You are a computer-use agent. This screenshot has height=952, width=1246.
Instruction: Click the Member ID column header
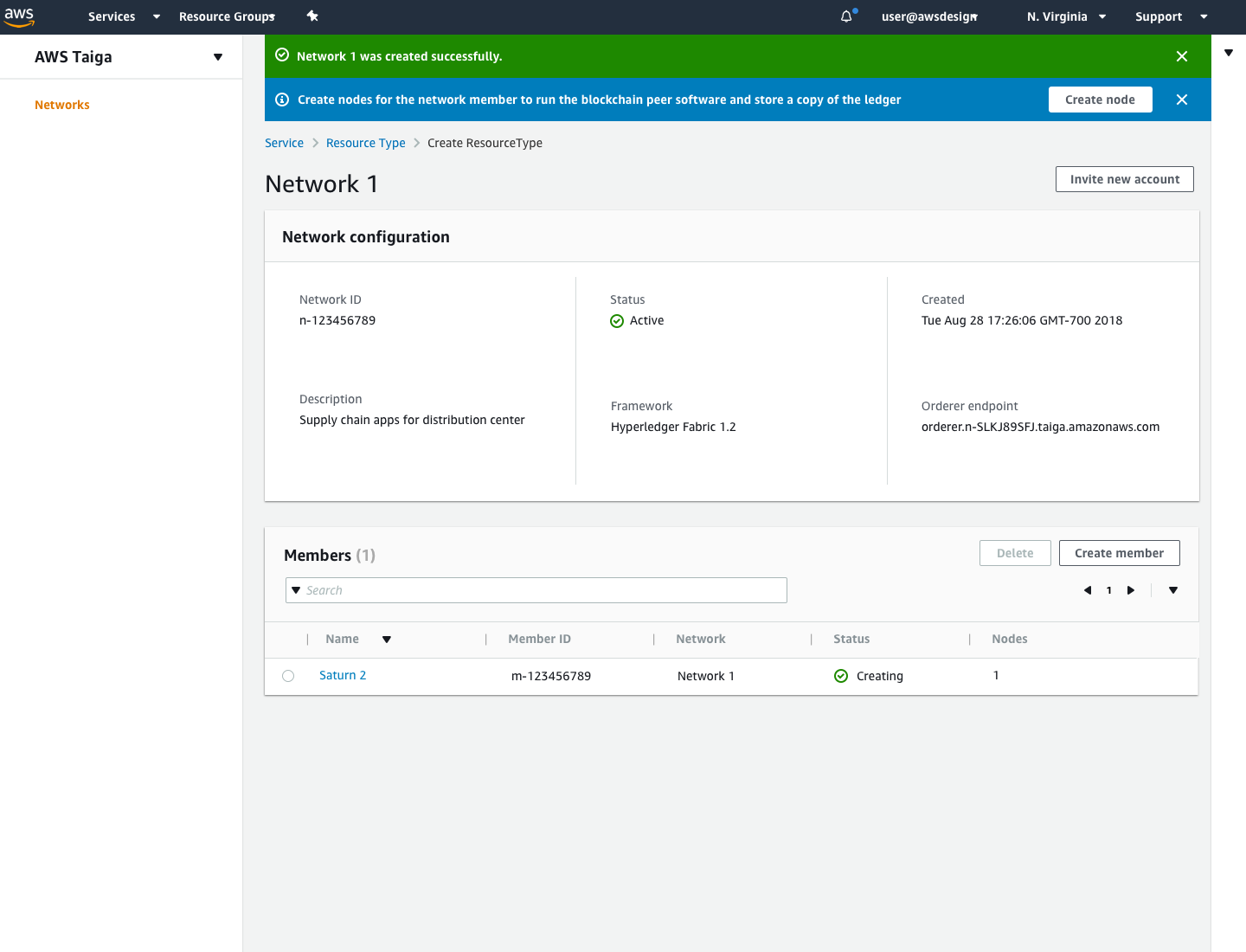tap(539, 639)
